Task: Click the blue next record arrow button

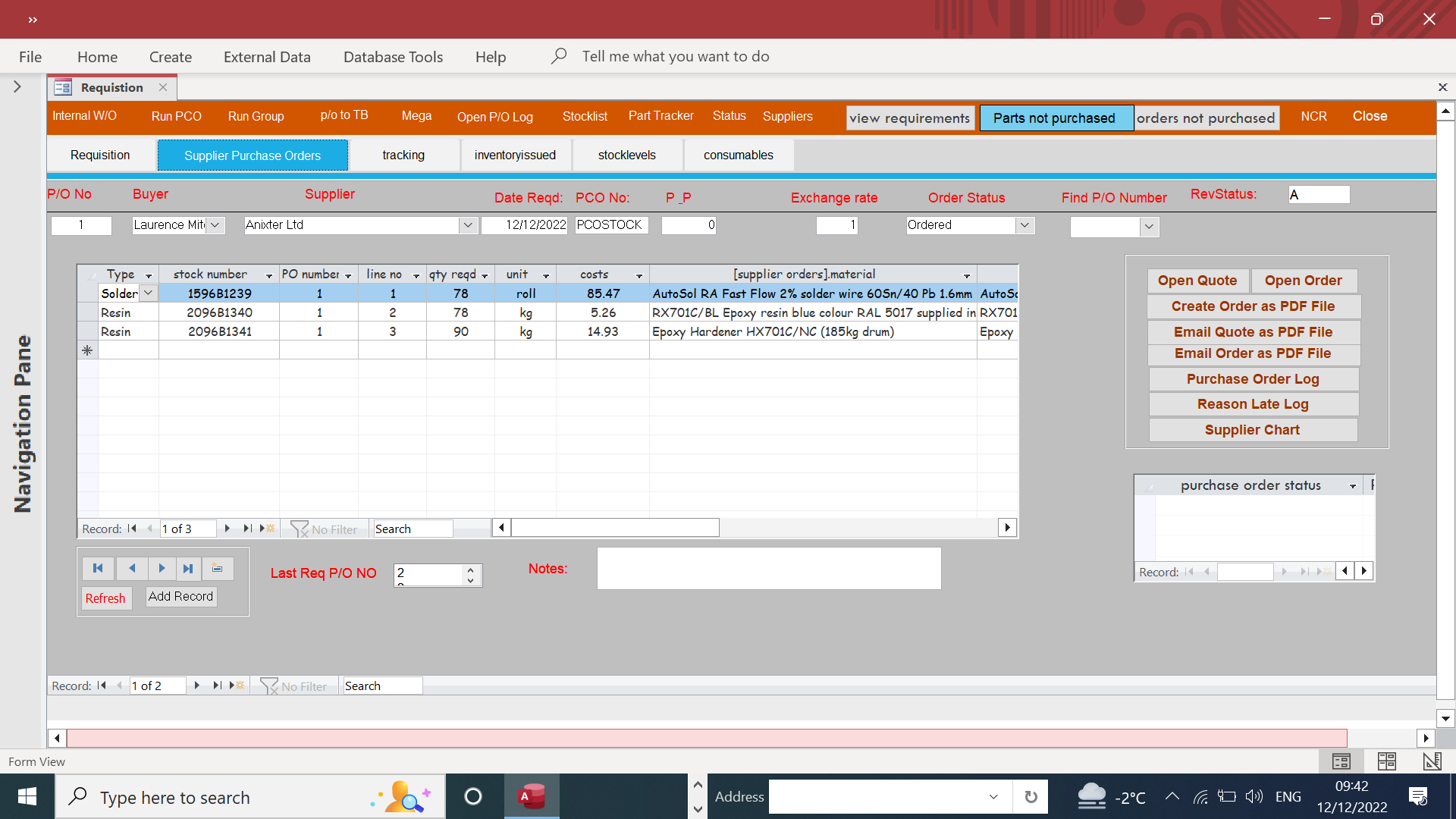Action: pyautogui.click(x=162, y=568)
